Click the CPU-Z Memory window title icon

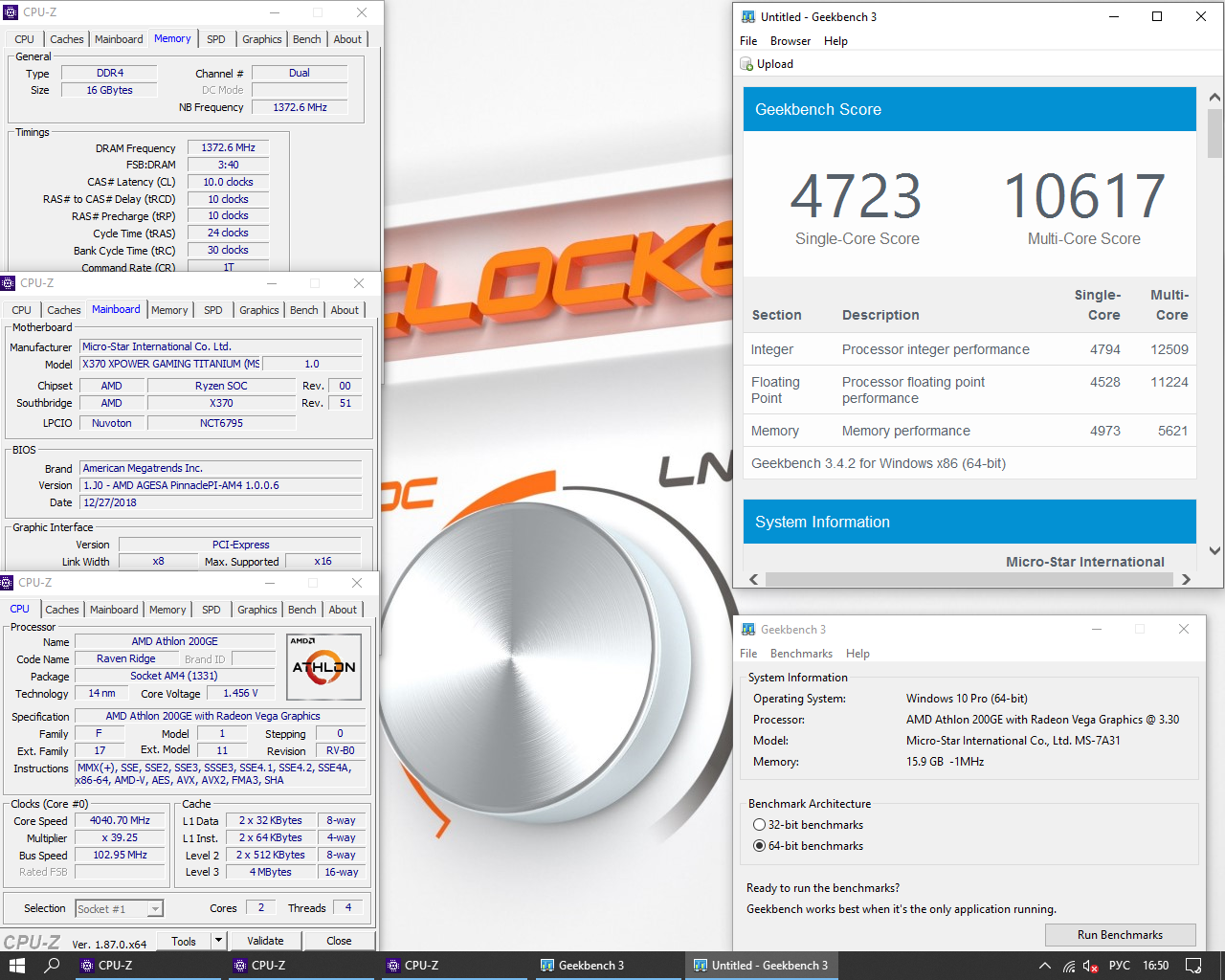click(x=11, y=12)
